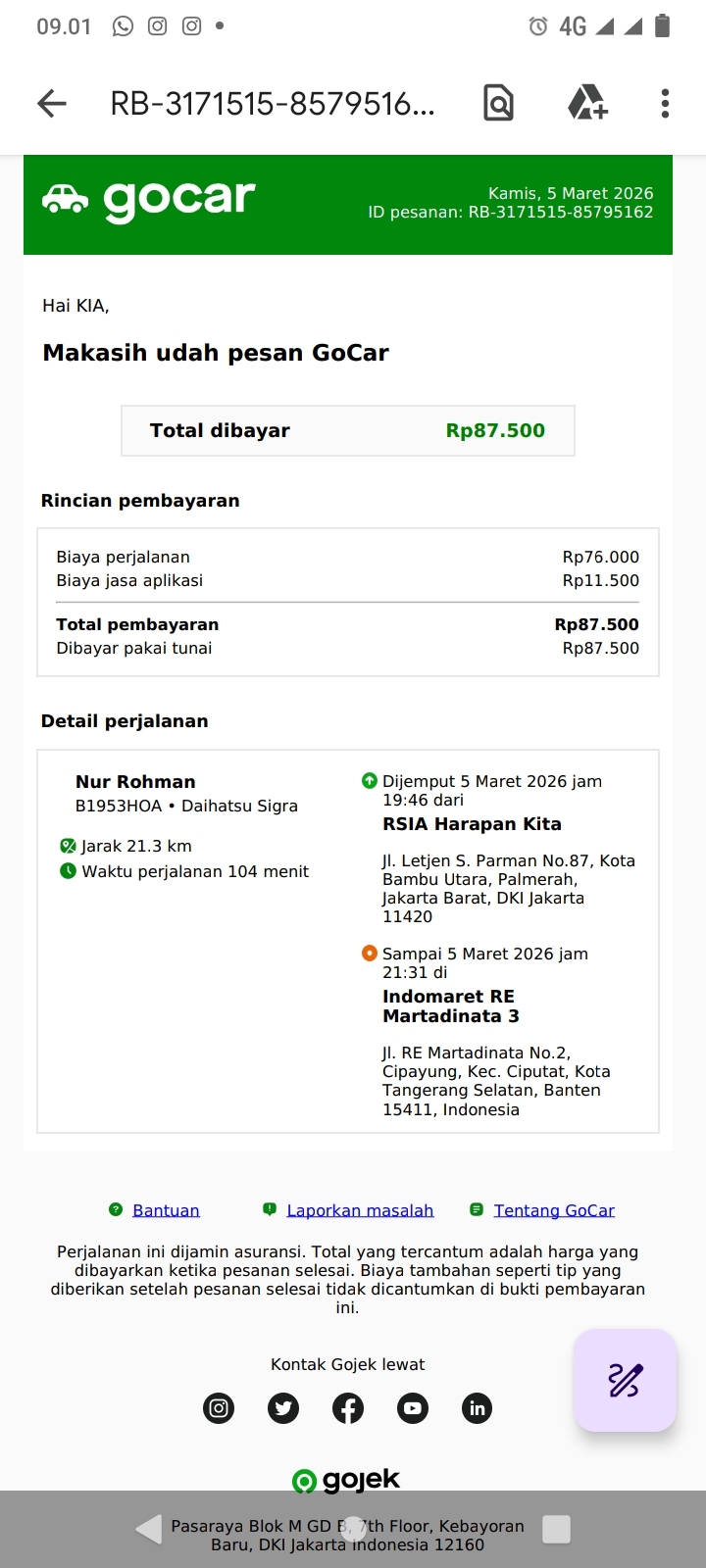Open the find-in-document search icon
This screenshot has width=706, height=1568.
(x=498, y=103)
